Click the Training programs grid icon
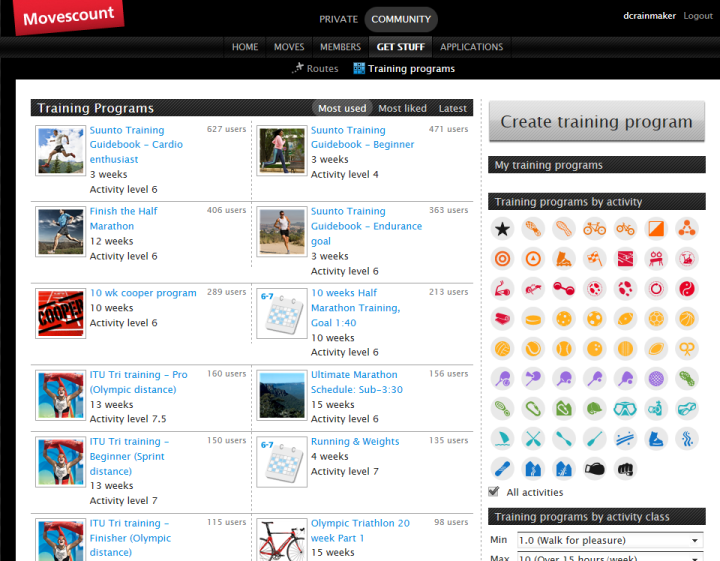Viewport: 720px width, 561px height. pyautogui.click(x=359, y=68)
